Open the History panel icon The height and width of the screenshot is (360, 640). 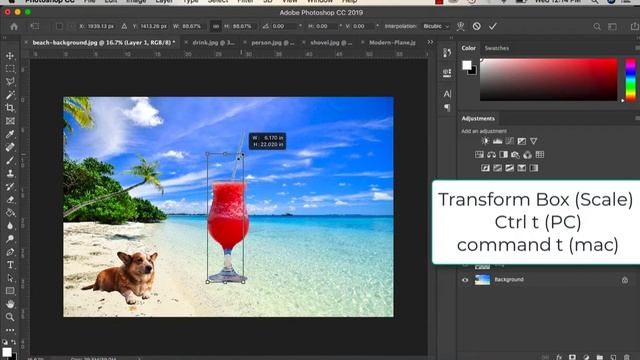pos(447,53)
